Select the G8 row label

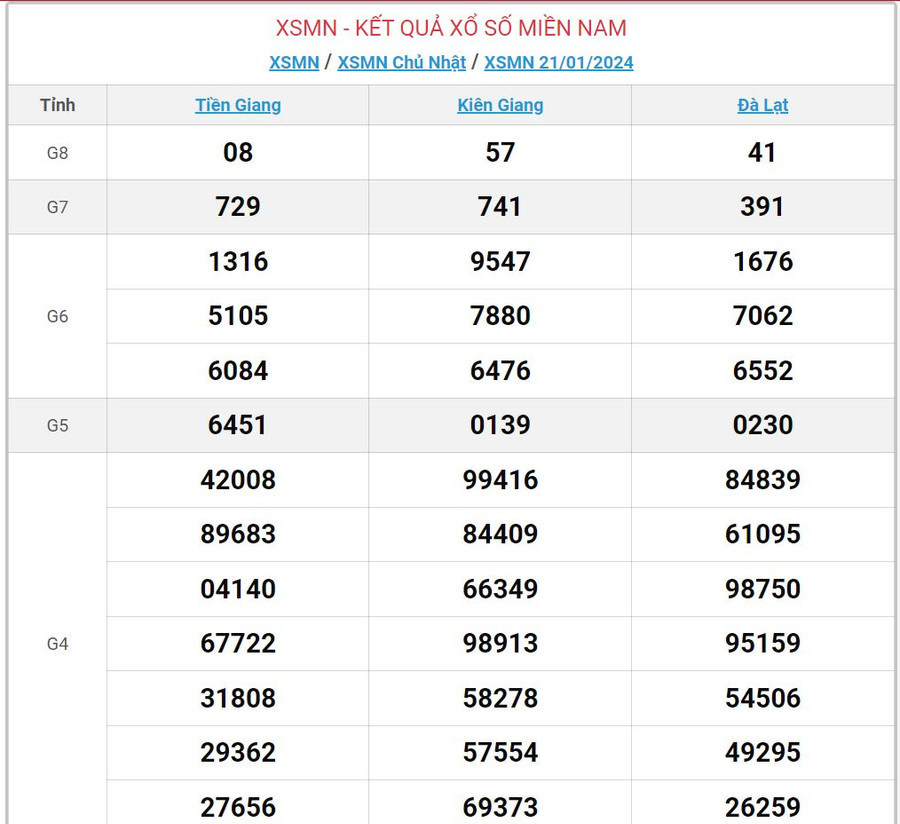click(58, 153)
